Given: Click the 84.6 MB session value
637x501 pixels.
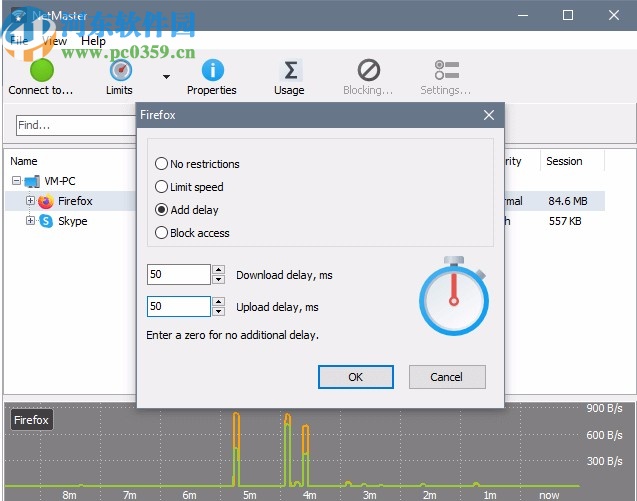Looking at the screenshot, I should pos(568,201).
